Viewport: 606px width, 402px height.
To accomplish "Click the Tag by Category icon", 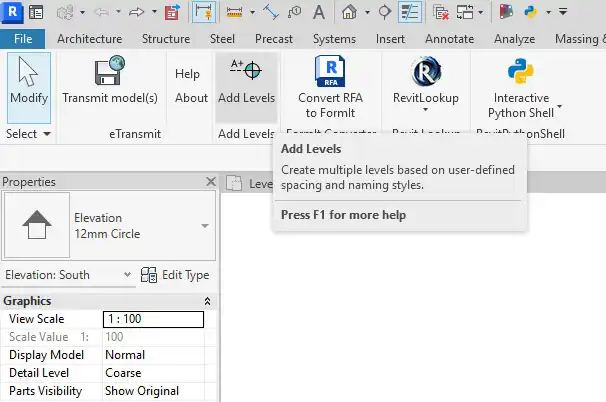I will click(294, 12).
